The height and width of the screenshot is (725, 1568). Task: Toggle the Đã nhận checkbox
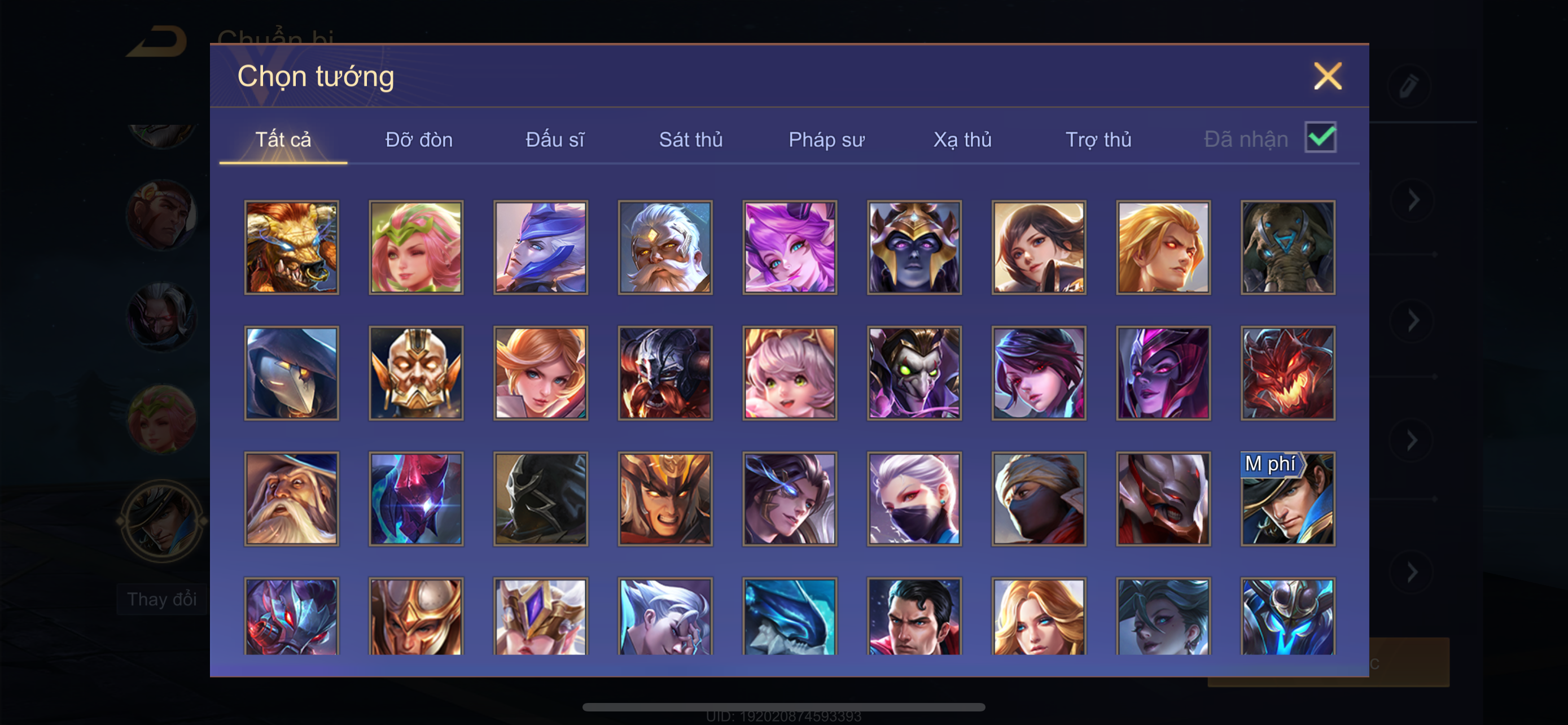(1320, 137)
